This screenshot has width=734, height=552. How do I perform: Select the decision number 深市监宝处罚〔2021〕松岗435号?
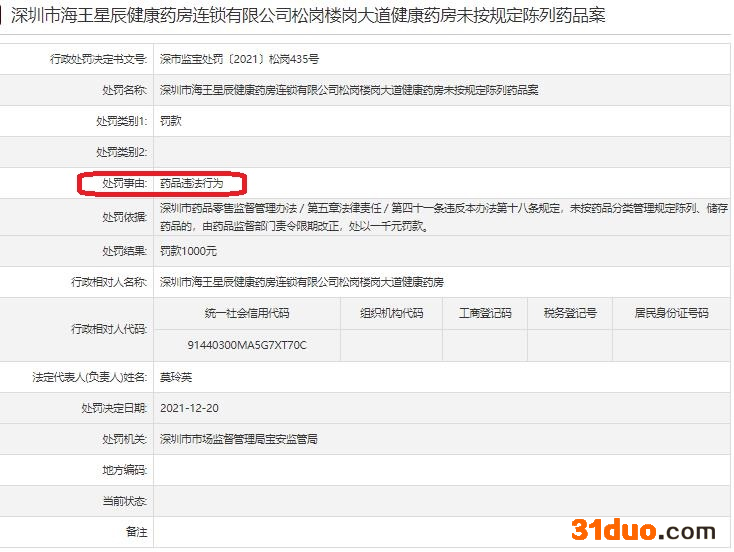point(239,59)
